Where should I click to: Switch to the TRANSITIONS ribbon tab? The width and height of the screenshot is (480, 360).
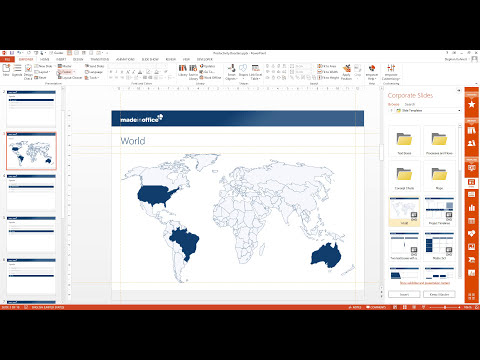[x=100, y=59]
